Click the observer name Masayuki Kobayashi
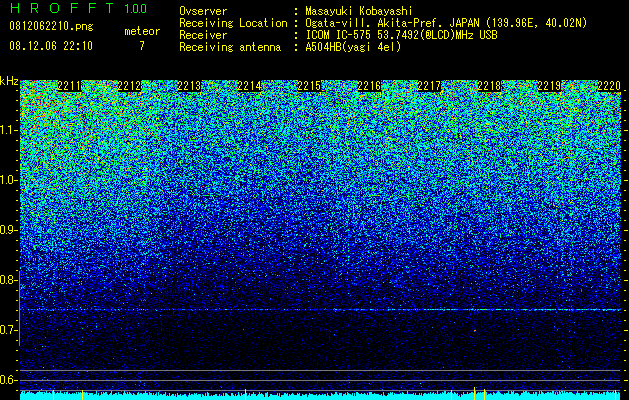Image resolution: width=629 pixels, height=400 pixels. pyautogui.click(x=359, y=11)
